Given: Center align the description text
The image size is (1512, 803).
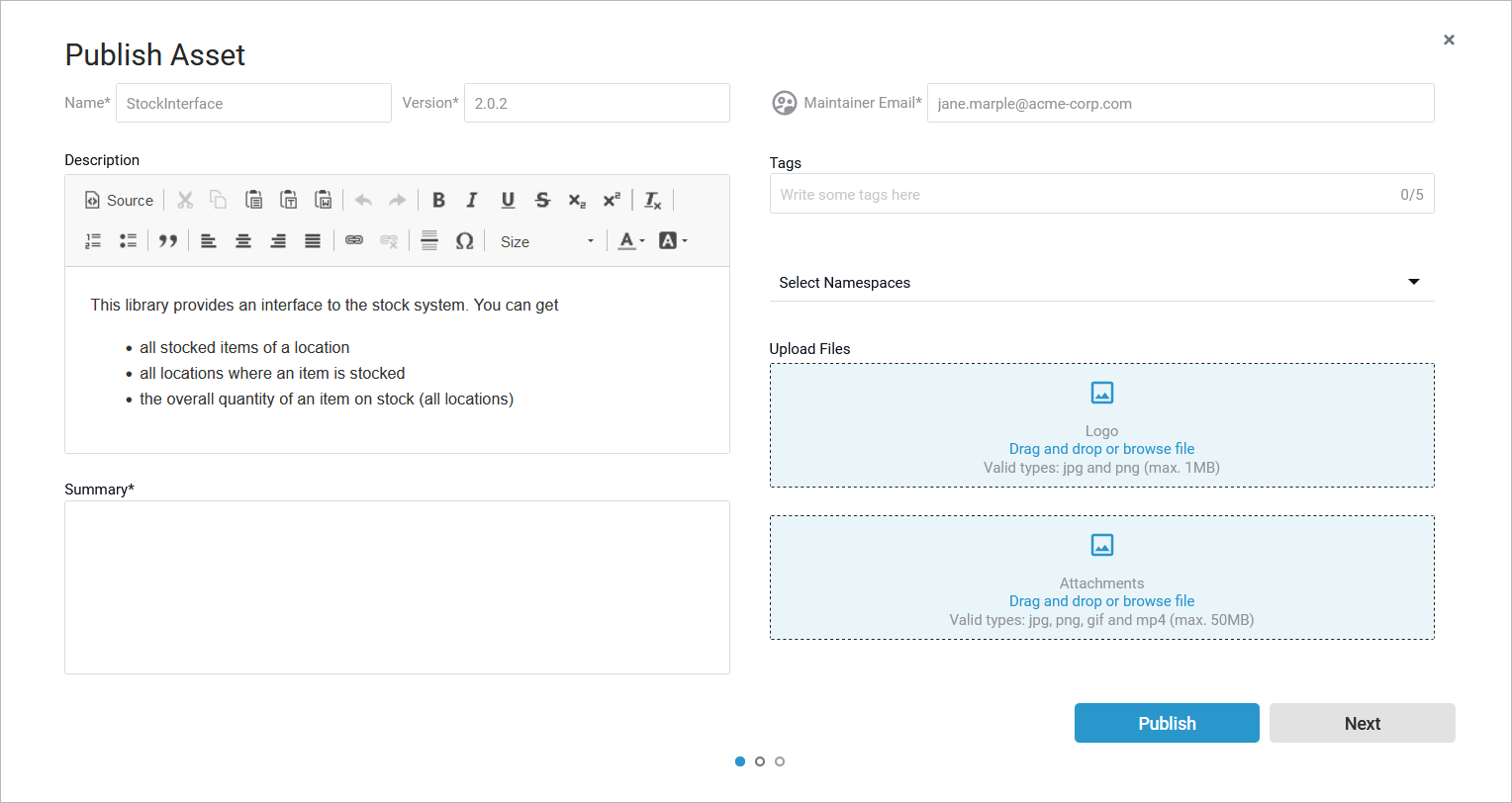Looking at the screenshot, I should click(243, 241).
